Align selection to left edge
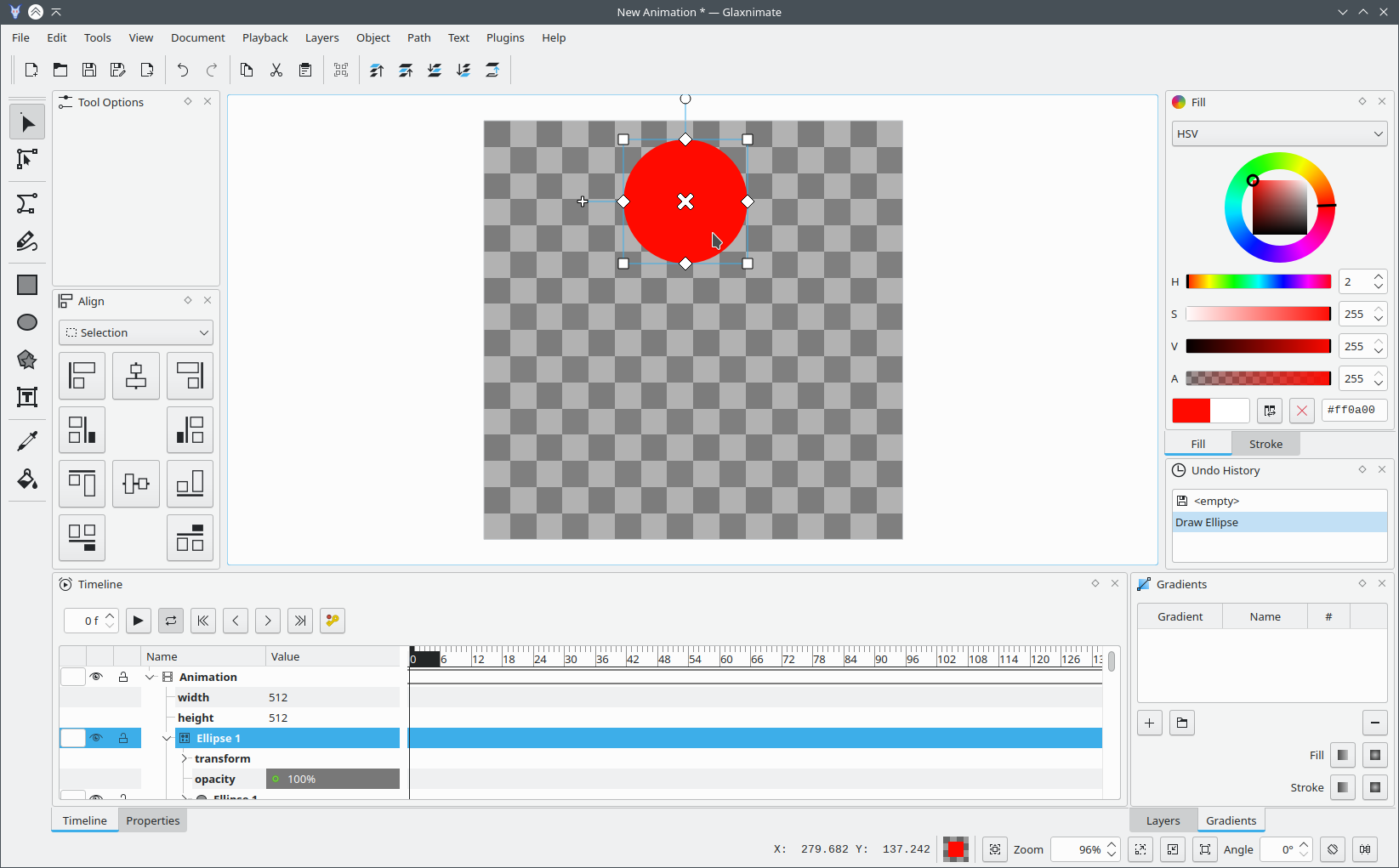Screen dimensions: 1399x868 click(82, 376)
